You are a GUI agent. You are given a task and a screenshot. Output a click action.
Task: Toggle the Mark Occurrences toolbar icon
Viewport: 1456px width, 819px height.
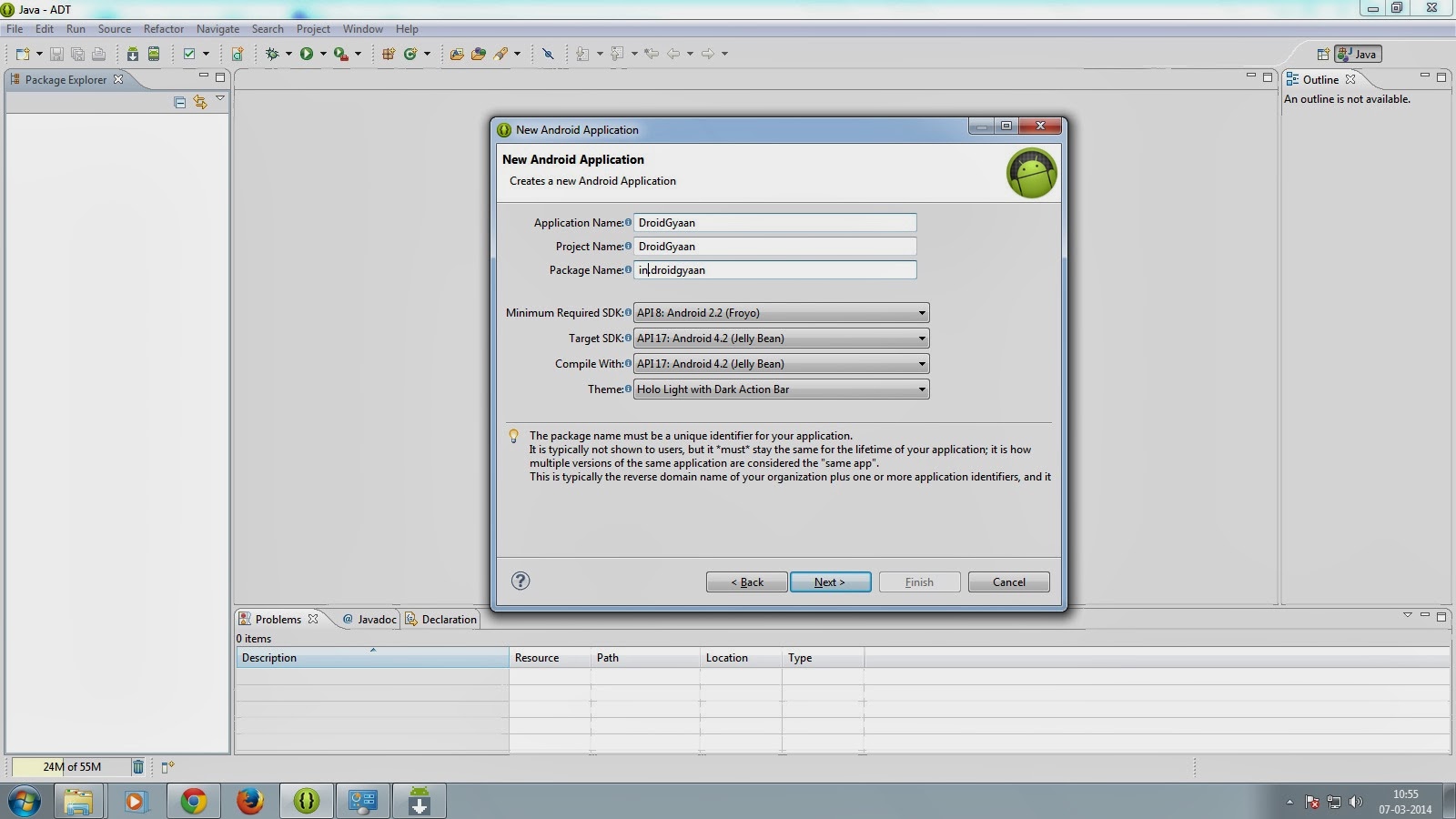coord(548,54)
